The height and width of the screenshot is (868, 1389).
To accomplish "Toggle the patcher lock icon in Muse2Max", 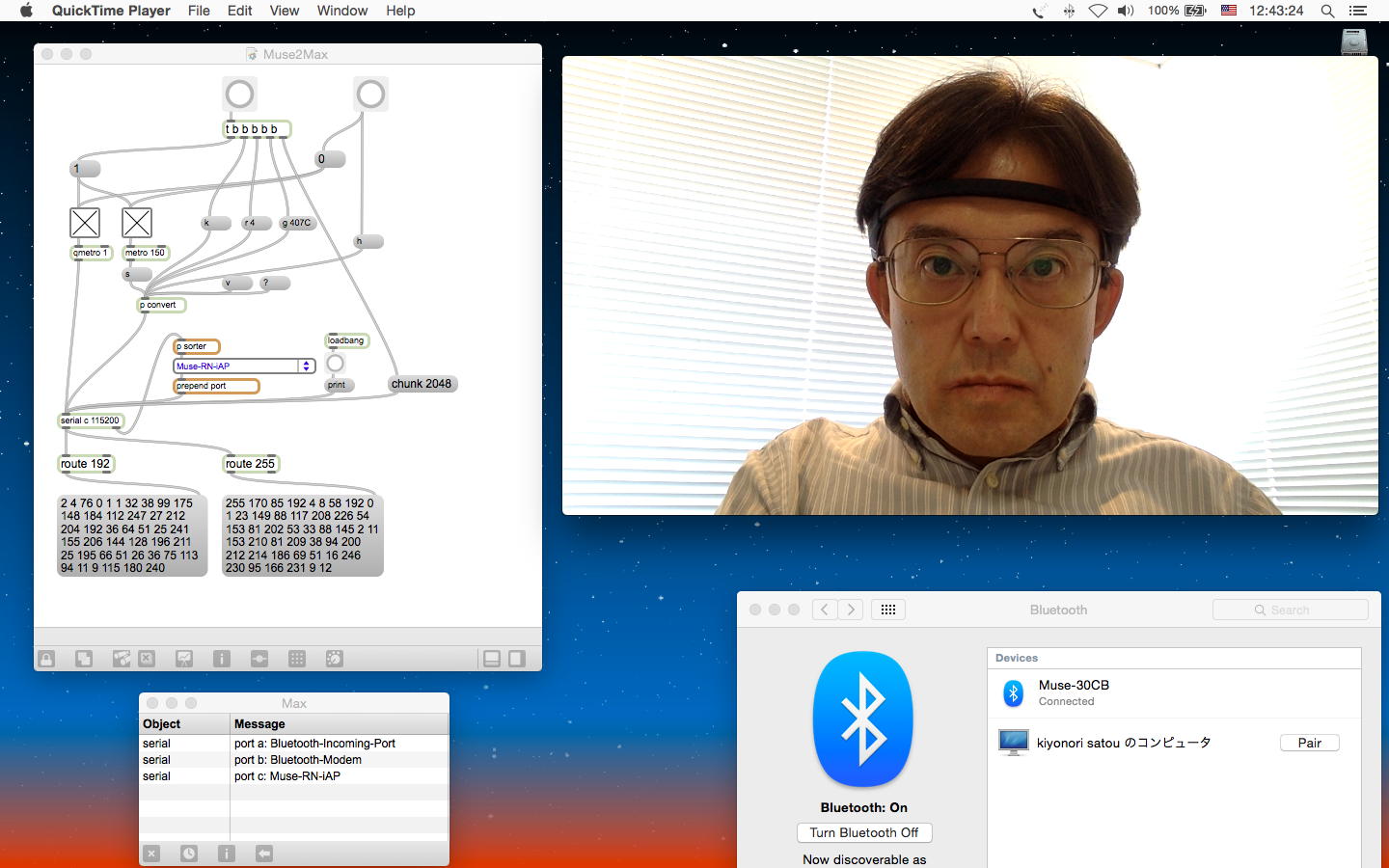I will [46, 659].
